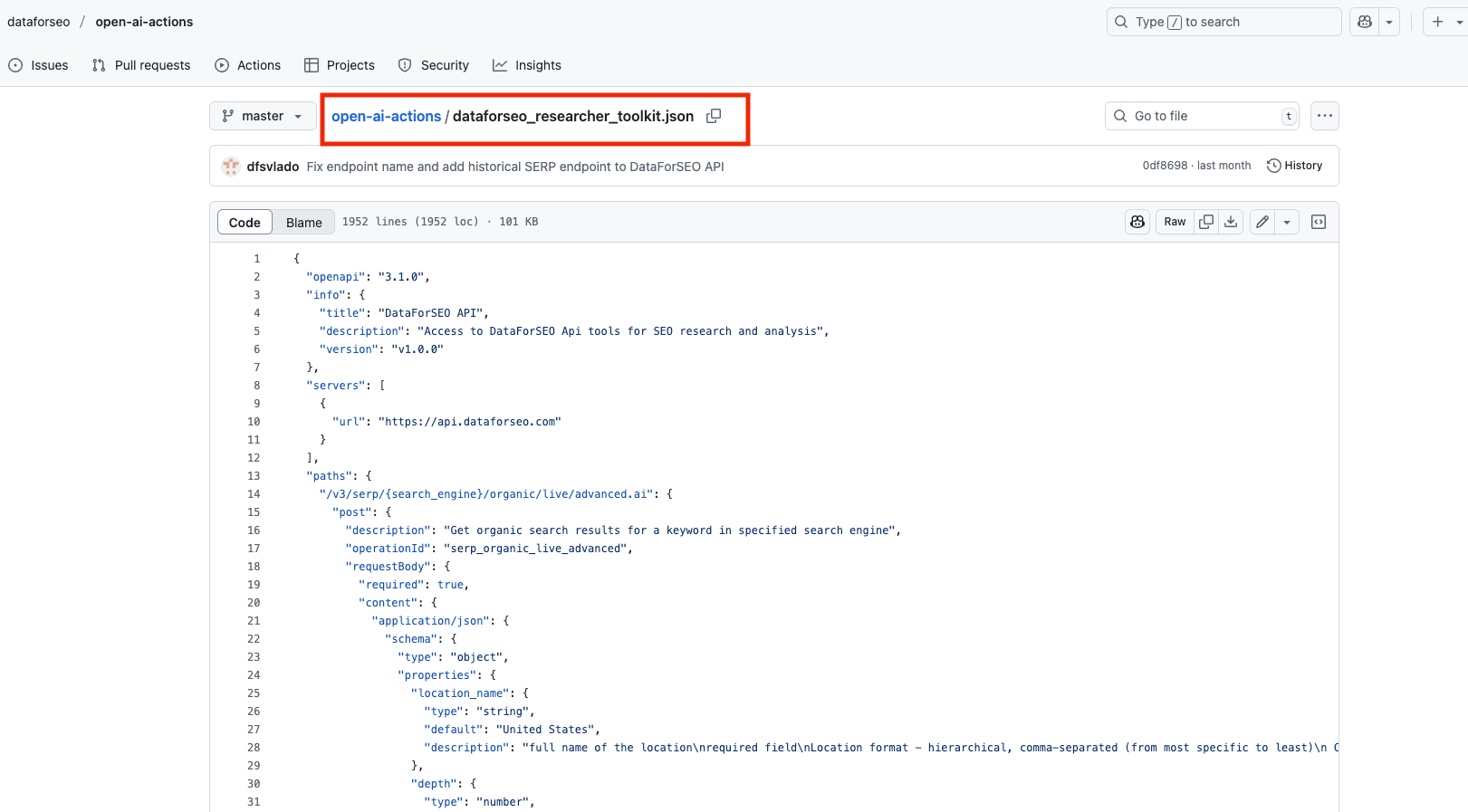Open the dfsvlado avatar
This screenshot has height=812, width=1468.
click(x=231, y=167)
